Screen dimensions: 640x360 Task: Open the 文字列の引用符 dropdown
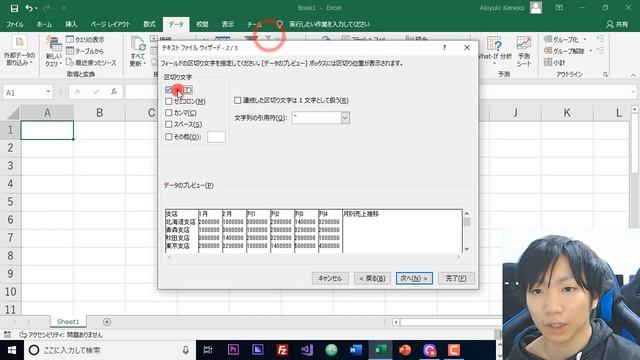(x=345, y=118)
